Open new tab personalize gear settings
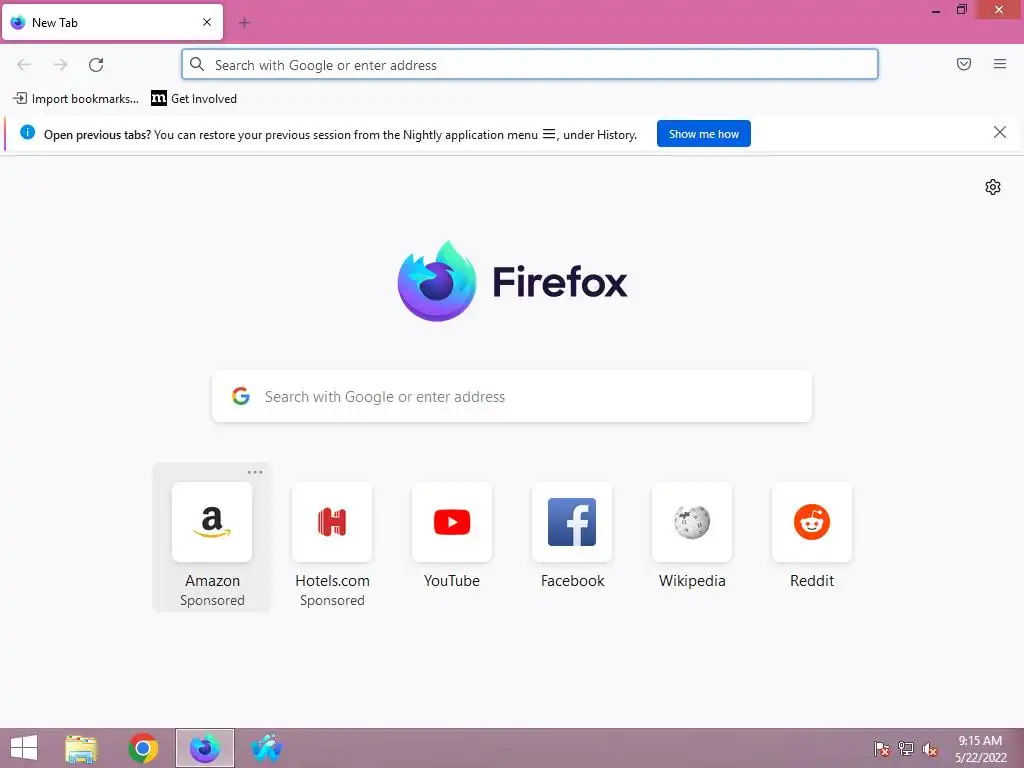This screenshot has width=1024, height=768. [993, 187]
